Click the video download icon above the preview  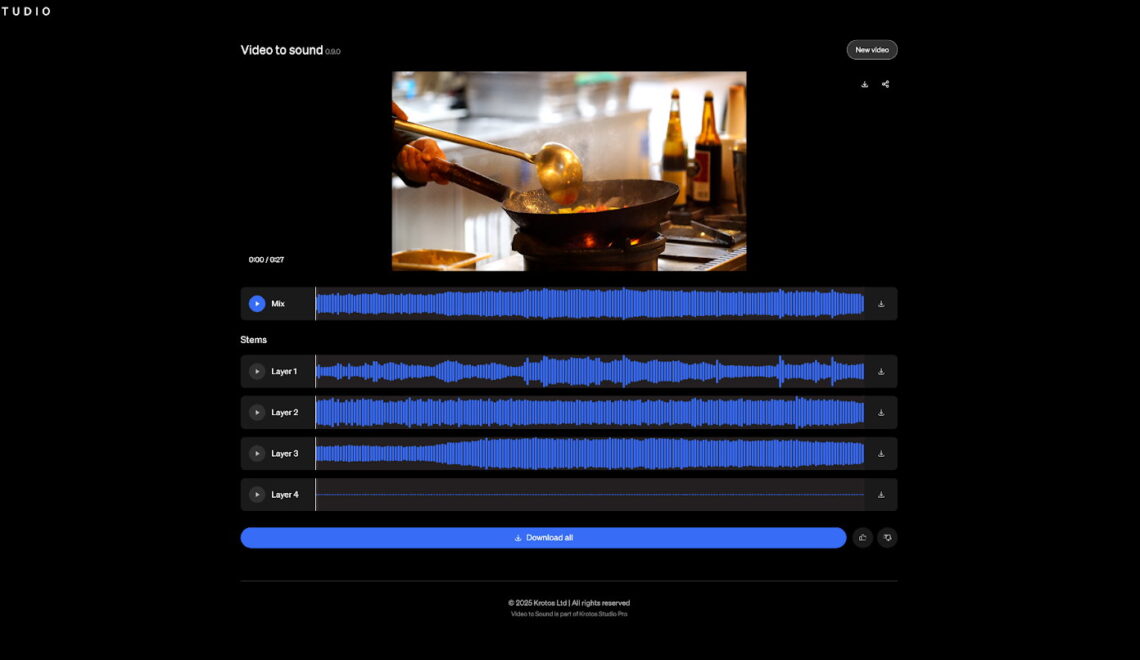click(864, 84)
